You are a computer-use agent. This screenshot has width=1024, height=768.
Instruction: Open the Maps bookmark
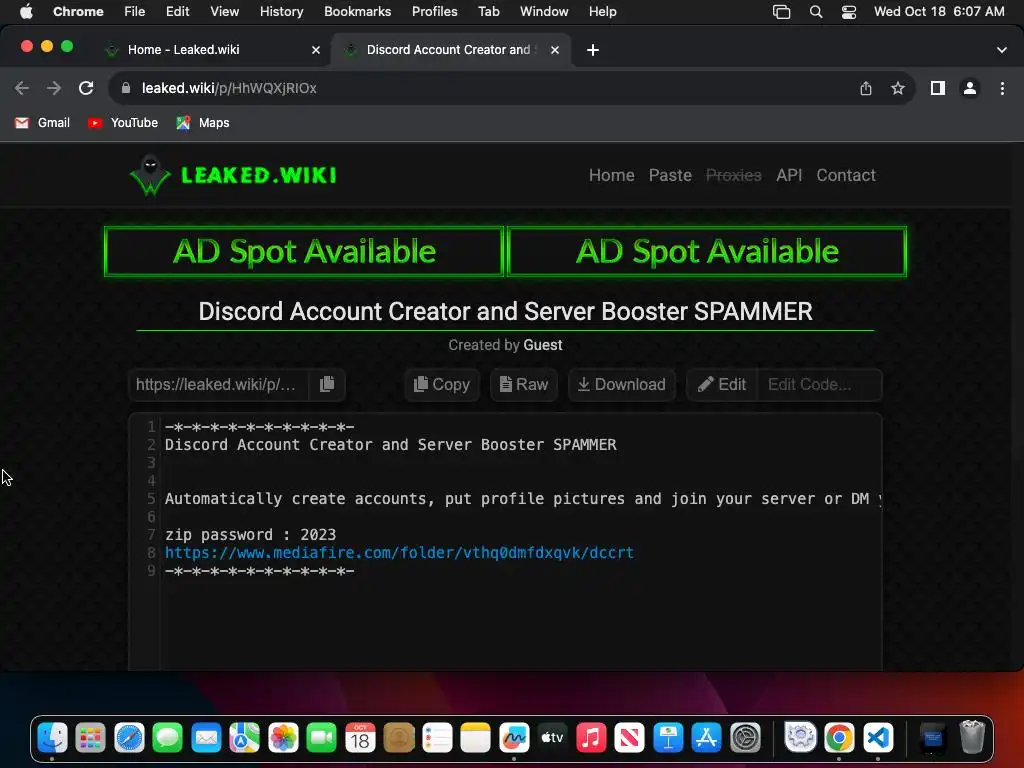click(x=203, y=123)
